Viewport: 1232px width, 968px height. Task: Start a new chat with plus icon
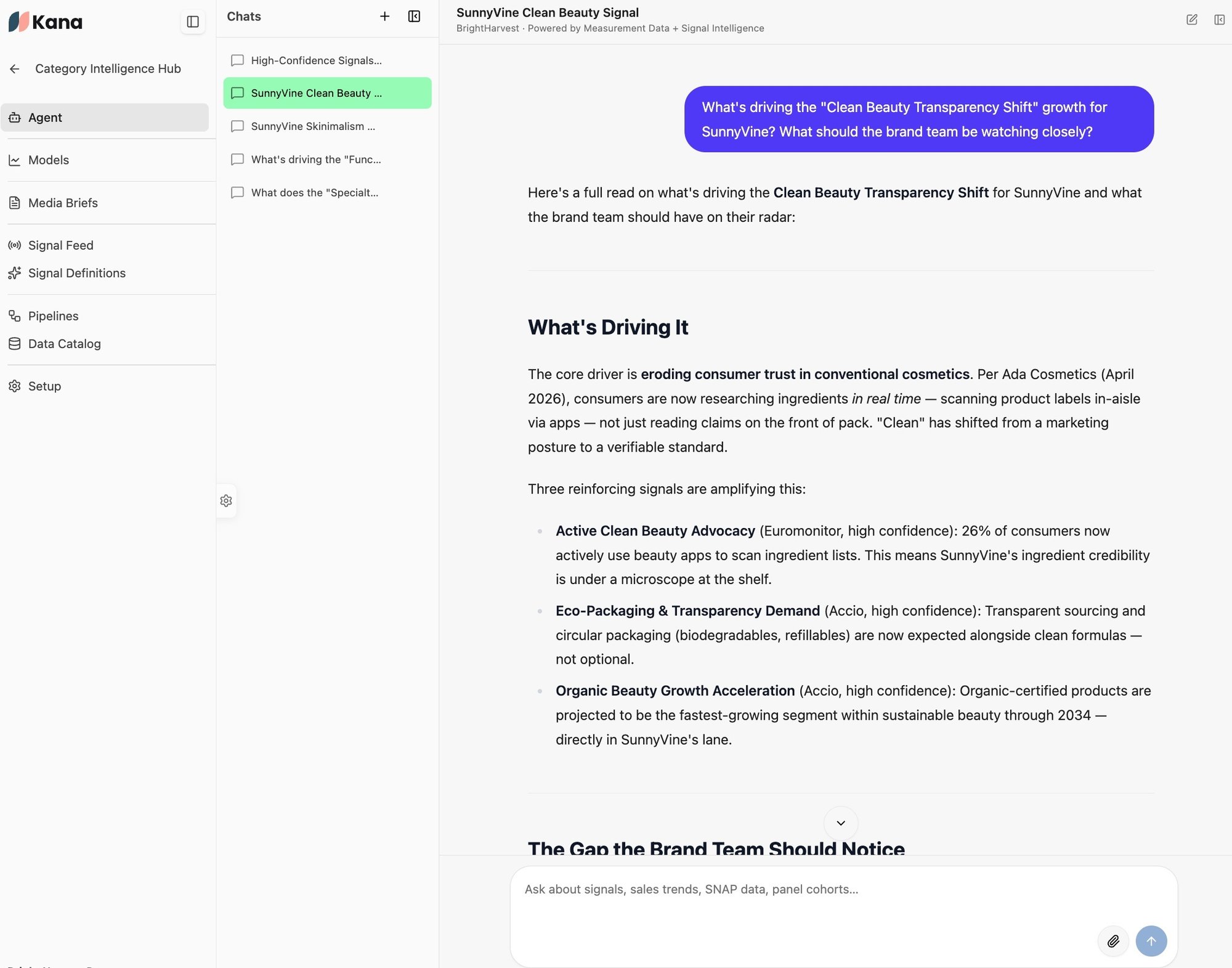click(385, 17)
